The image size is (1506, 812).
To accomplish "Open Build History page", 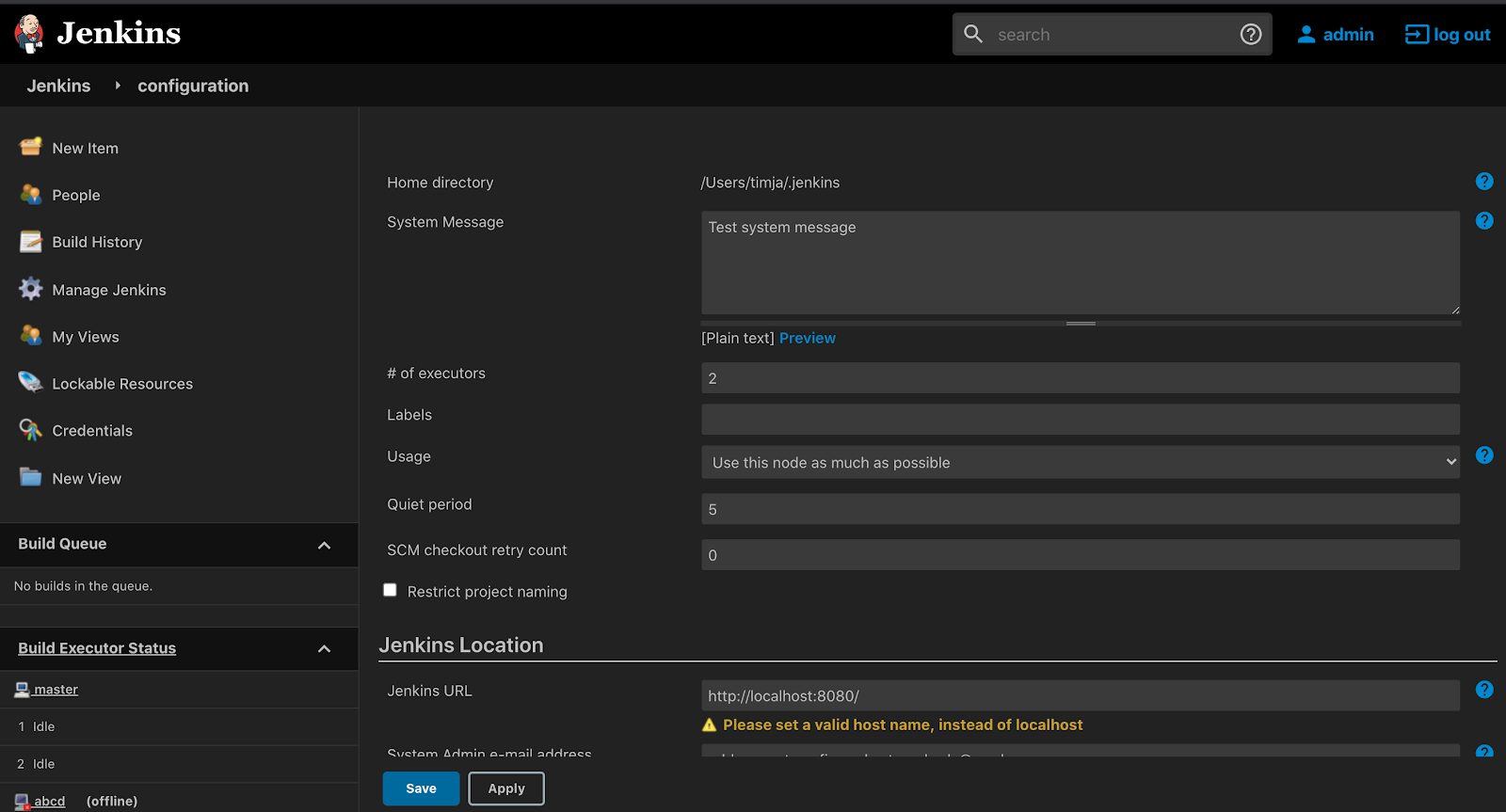I will click(x=97, y=242).
